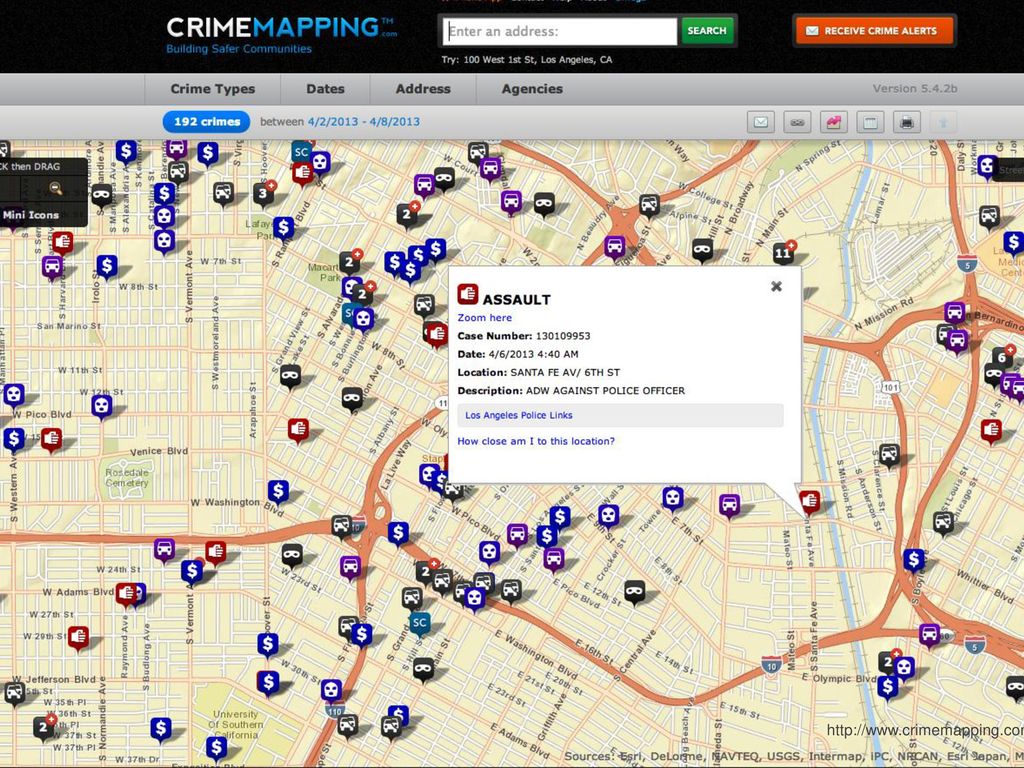Click the RECEIVE CRIME ALERTS button

coord(874,31)
